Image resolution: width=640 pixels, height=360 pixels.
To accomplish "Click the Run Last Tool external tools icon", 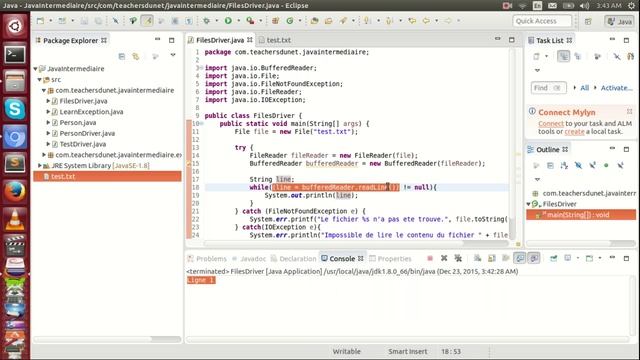I will (x=250, y=20).
